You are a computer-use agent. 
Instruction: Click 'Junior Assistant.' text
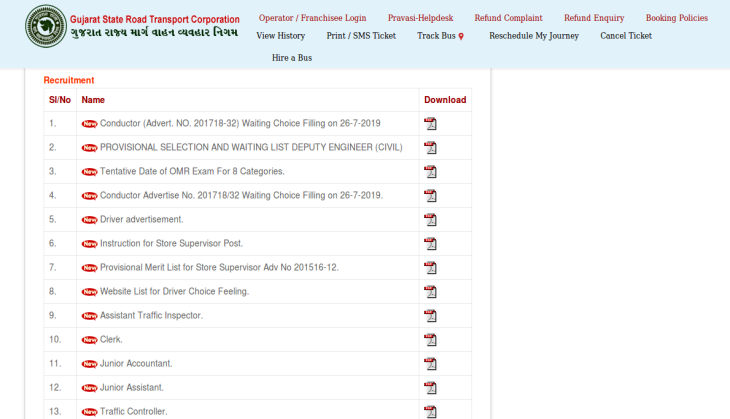(x=132, y=387)
